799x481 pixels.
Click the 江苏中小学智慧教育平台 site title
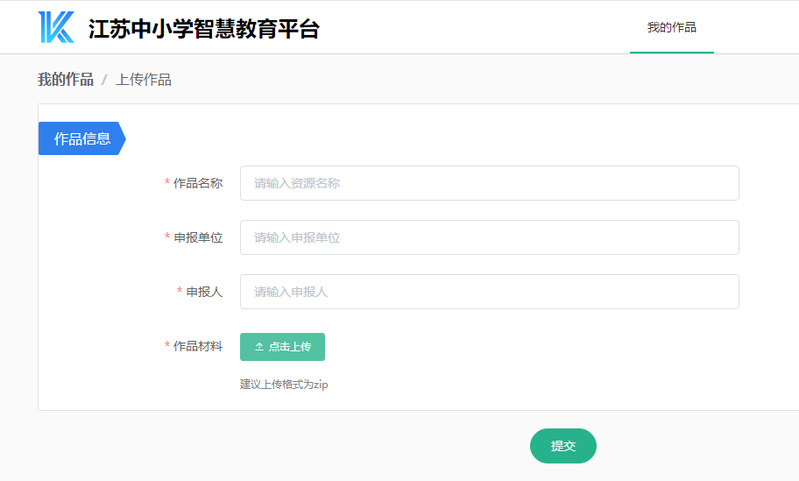(204, 29)
